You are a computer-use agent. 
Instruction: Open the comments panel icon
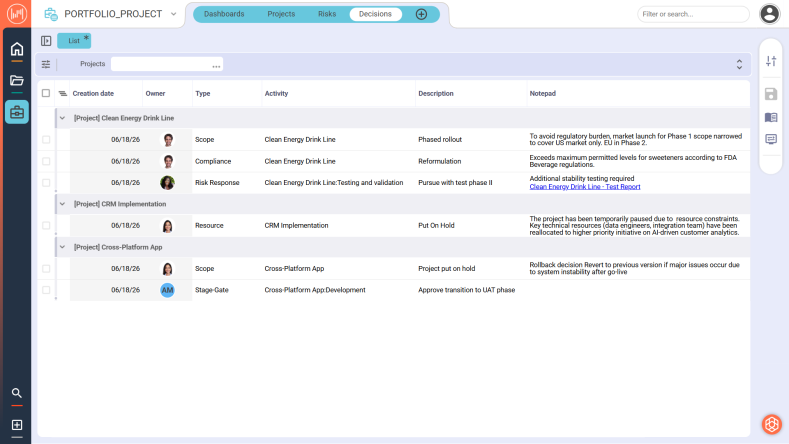[x=771, y=139]
